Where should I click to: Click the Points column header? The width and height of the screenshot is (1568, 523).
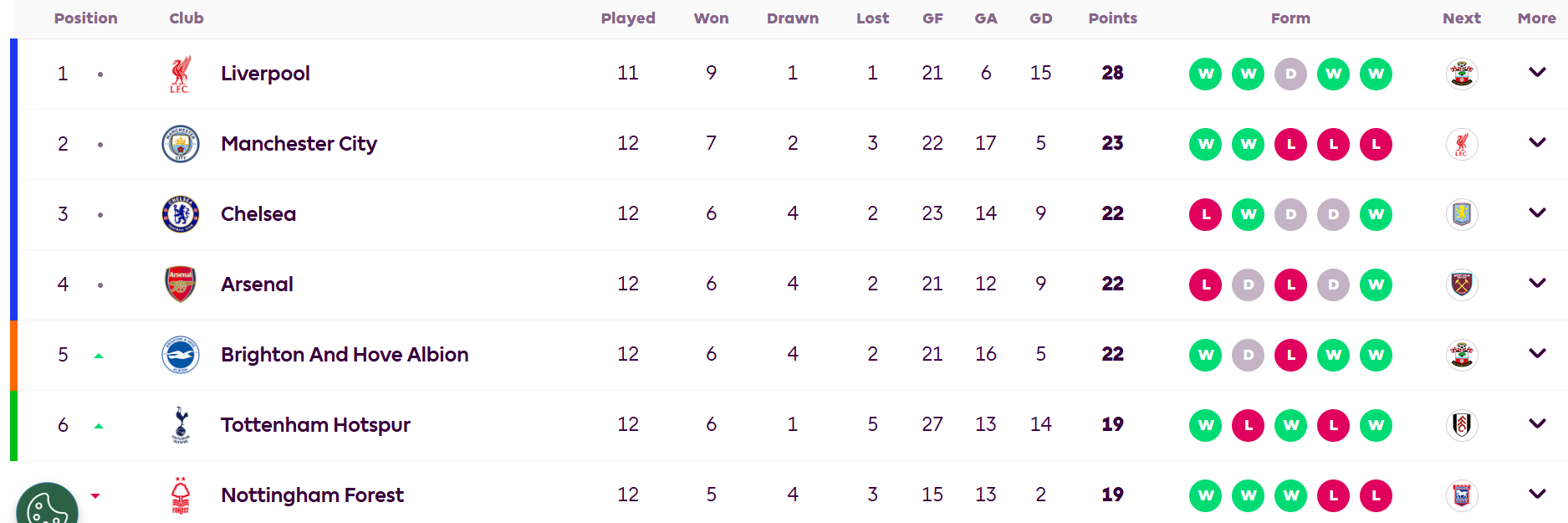click(x=1112, y=18)
